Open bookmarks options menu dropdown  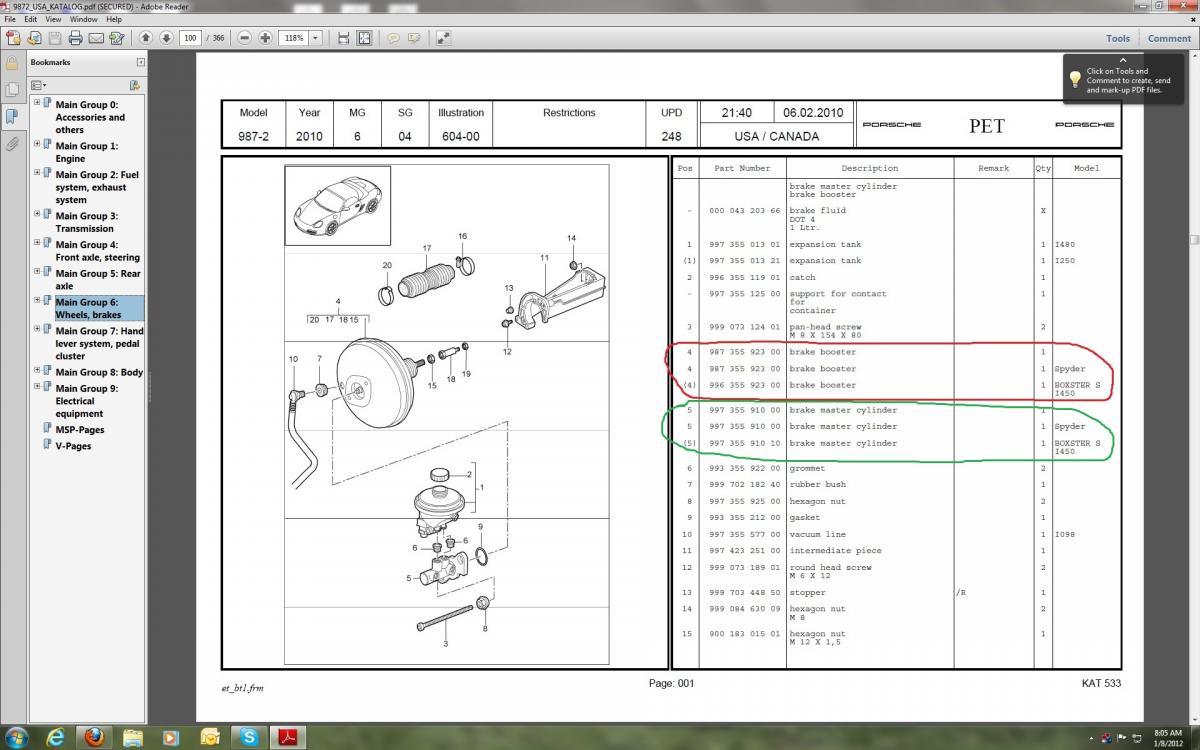[x=39, y=85]
